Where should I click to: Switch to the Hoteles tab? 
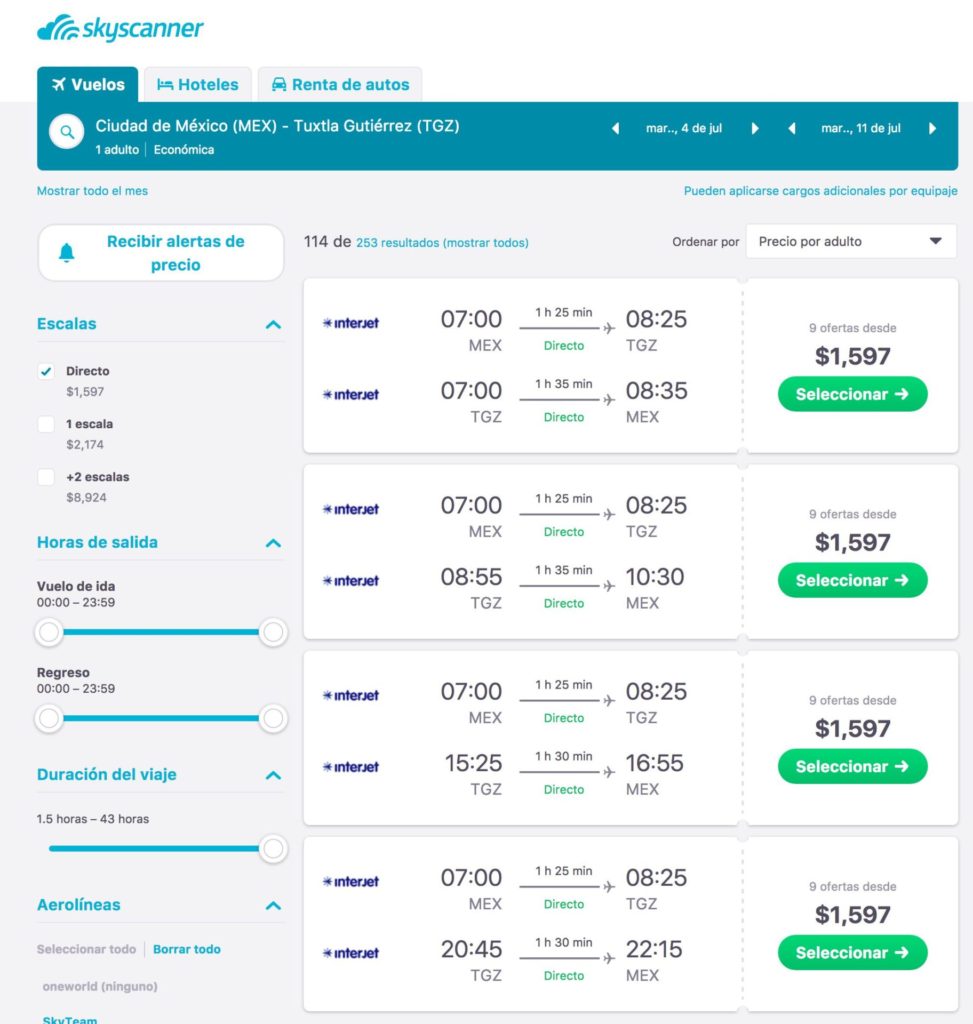coord(198,84)
